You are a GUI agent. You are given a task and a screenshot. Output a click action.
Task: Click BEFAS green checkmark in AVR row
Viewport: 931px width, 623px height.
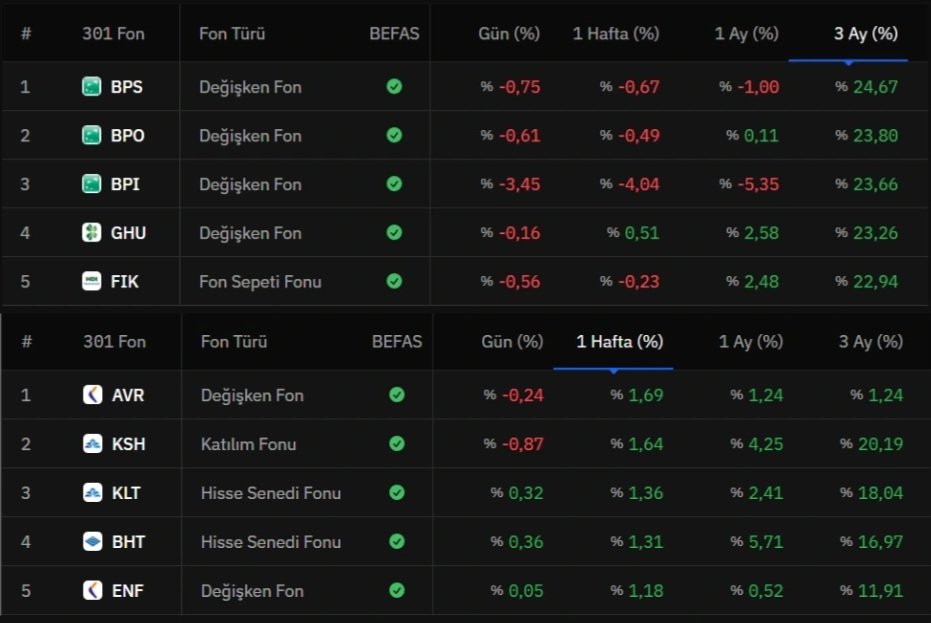tap(397, 394)
